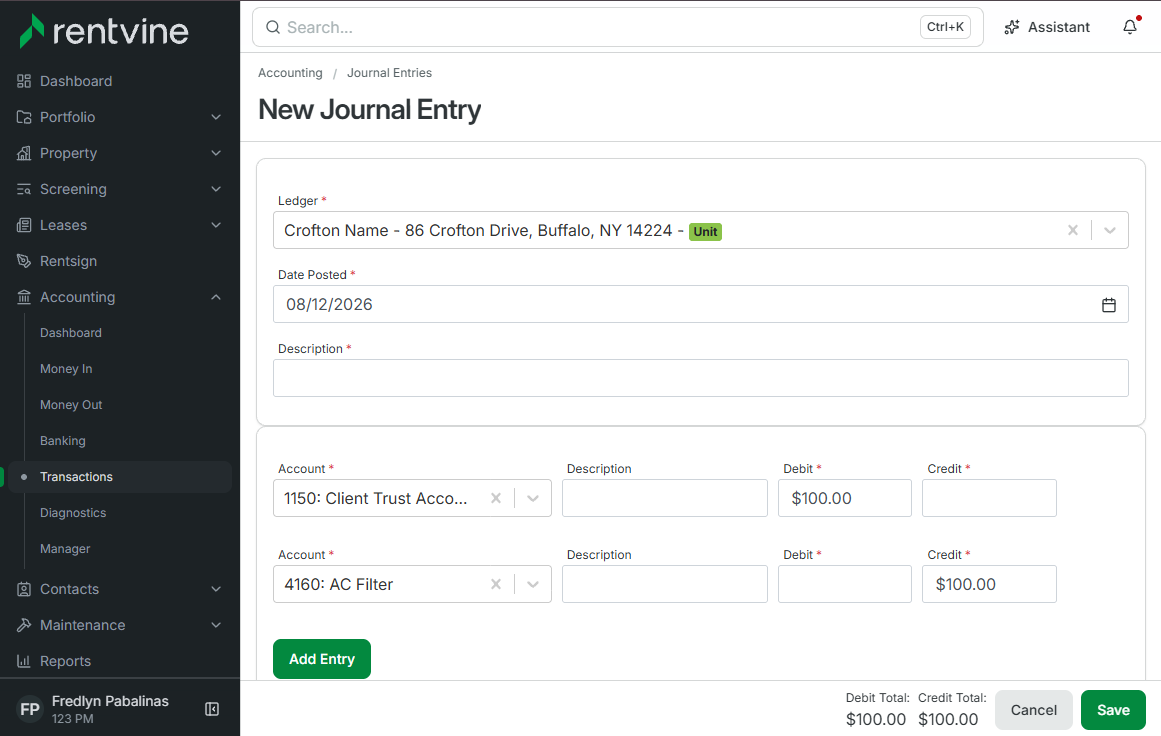
Task: Click the Date Posted field
Action: pyautogui.click(x=700, y=304)
